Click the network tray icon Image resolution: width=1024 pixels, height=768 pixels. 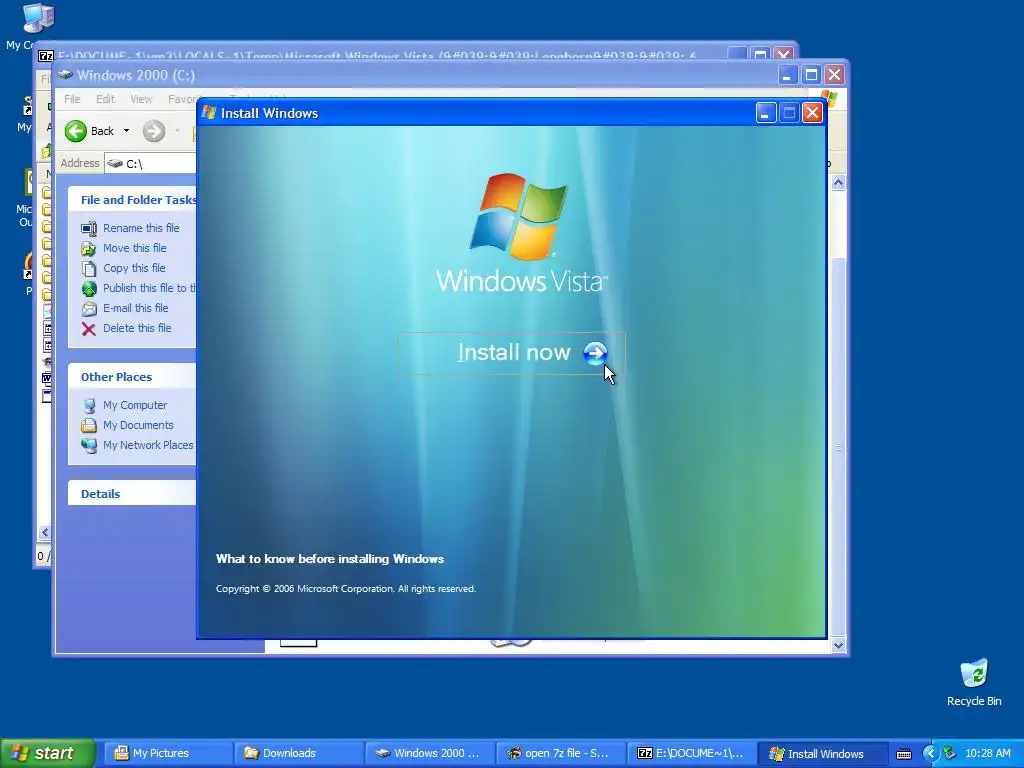tap(949, 754)
